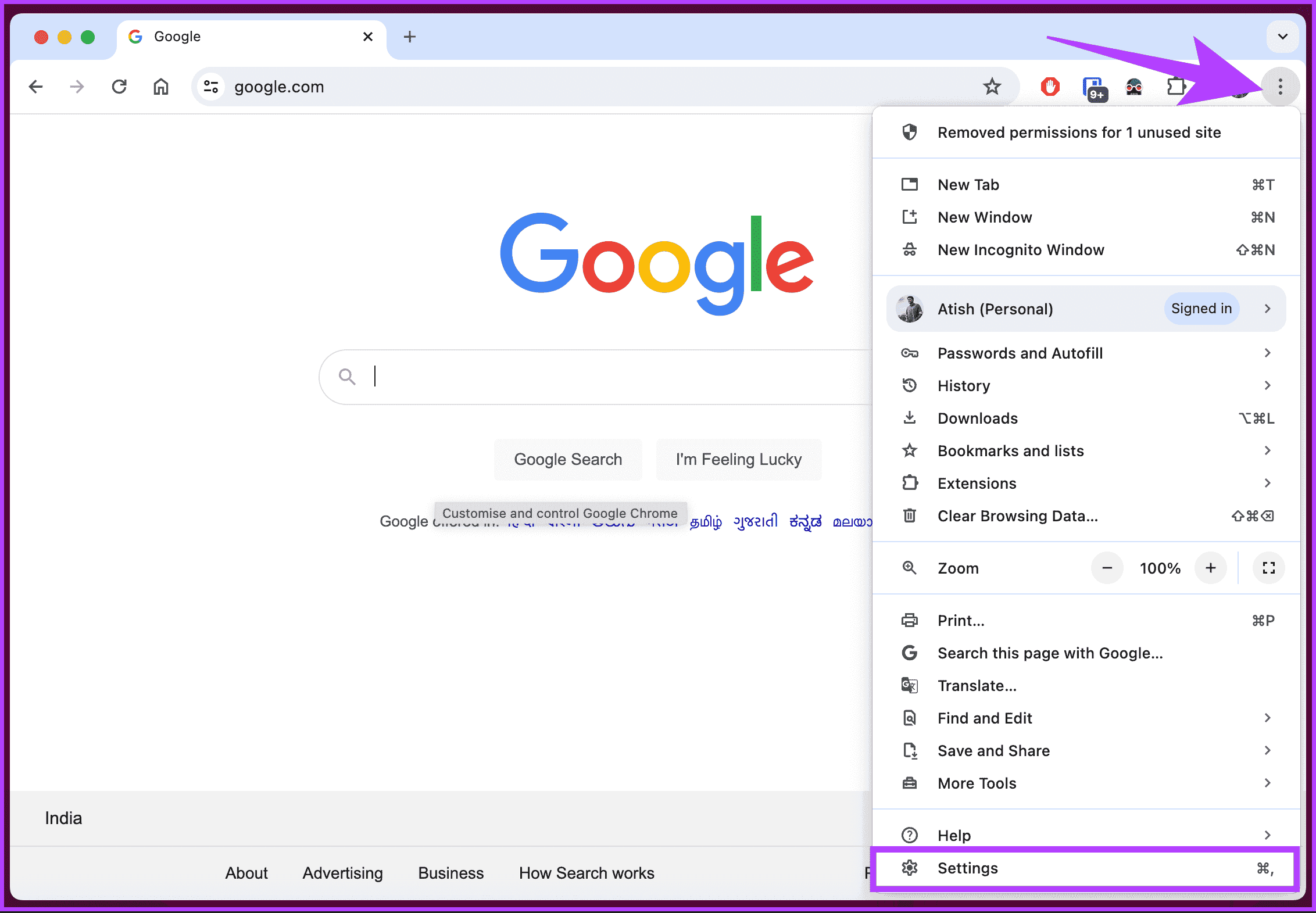Image resolution: width=1316 pixels, height=913 pixels.
Task: Choose New Window from the menu
Action: pyautogui.click(x=1086, y=217)
